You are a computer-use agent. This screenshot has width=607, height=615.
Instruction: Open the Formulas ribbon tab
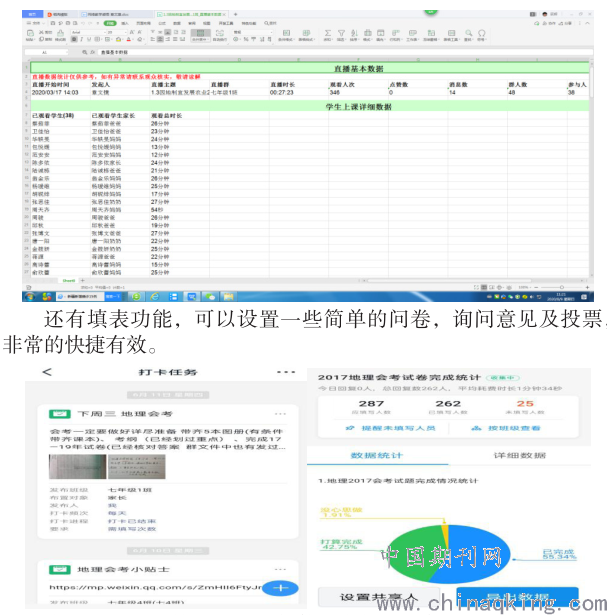(x=162, y=23)
